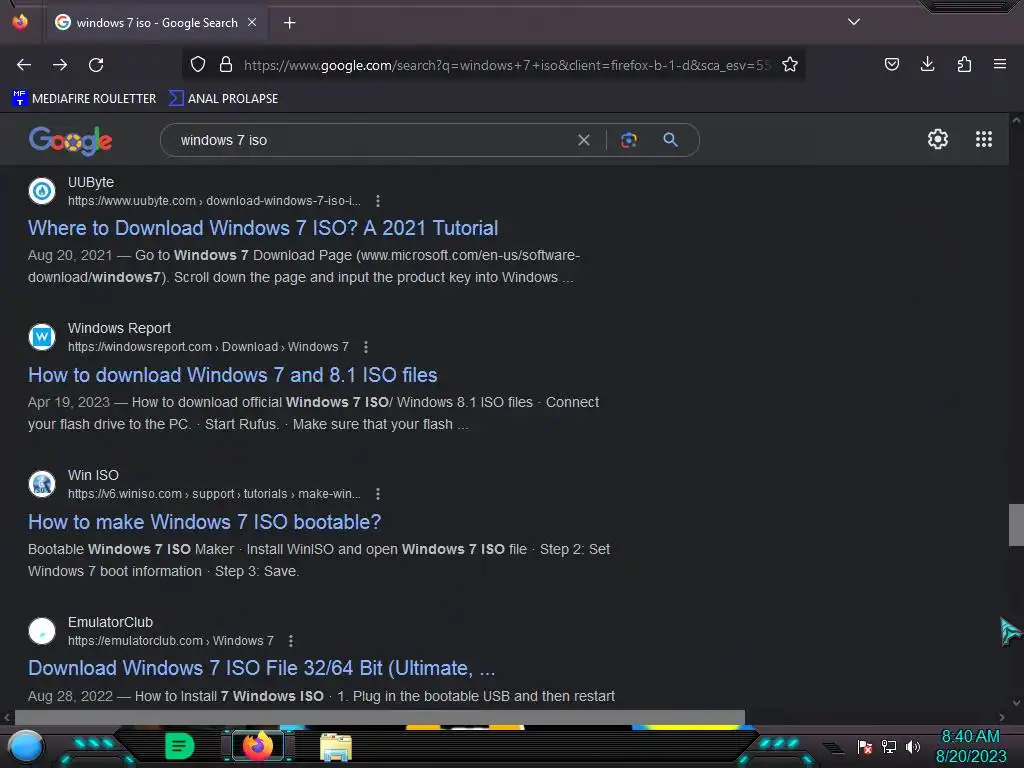Open tracking protection shield icon

198,64
